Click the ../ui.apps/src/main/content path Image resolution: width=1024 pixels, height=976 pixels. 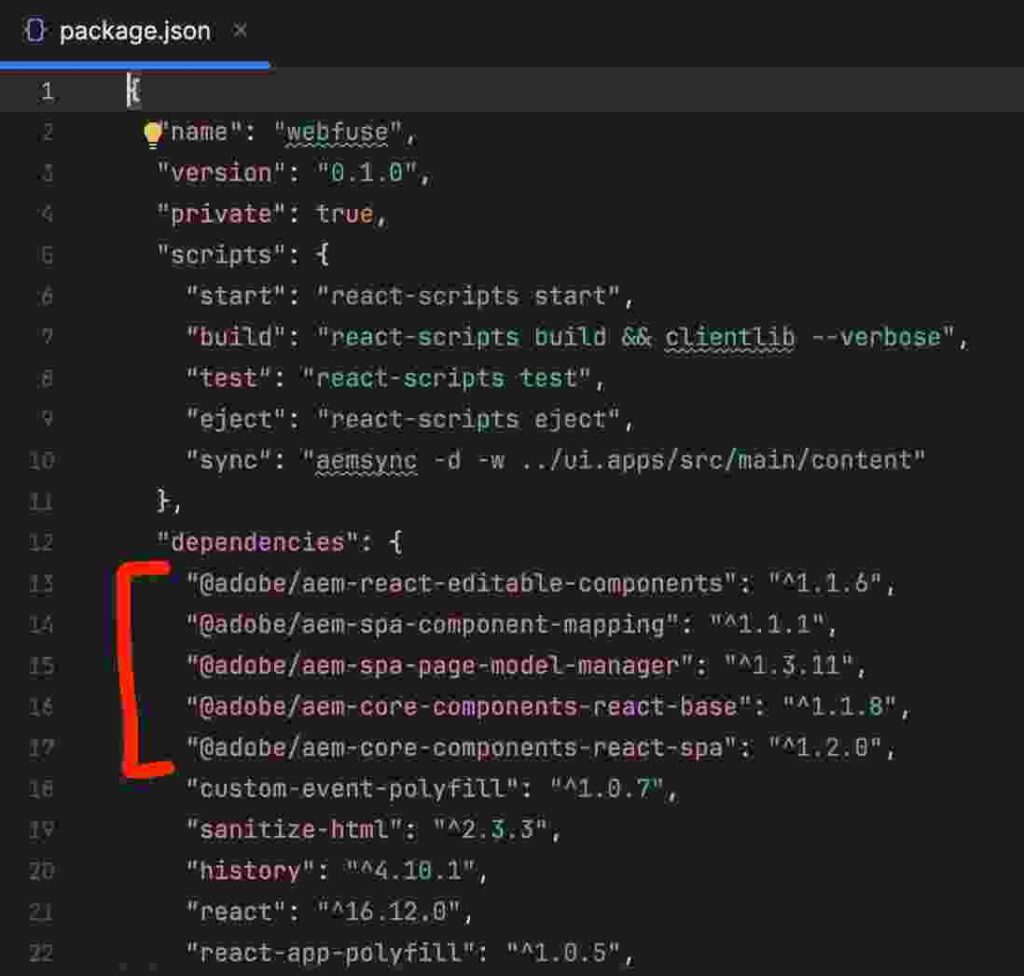pos(716,461)
